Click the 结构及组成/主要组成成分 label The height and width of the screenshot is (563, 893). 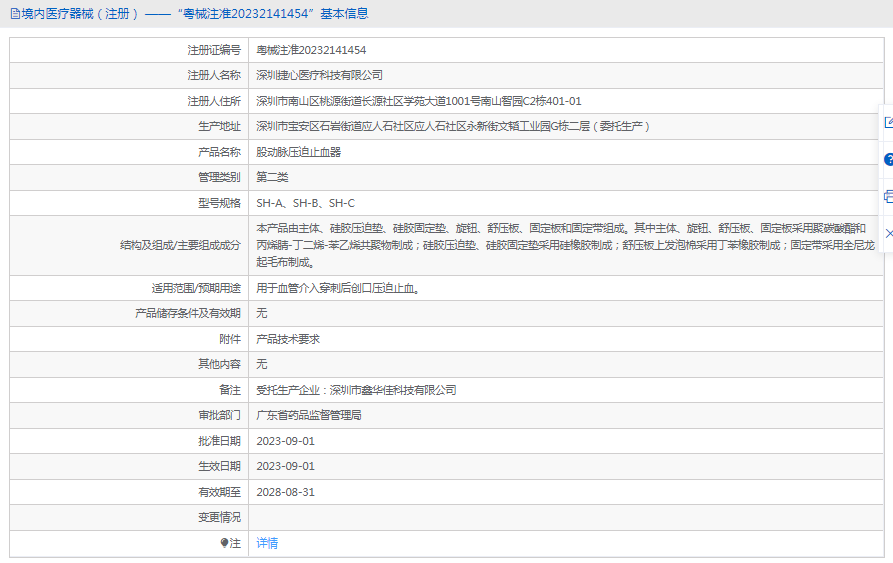coord(181,245)
